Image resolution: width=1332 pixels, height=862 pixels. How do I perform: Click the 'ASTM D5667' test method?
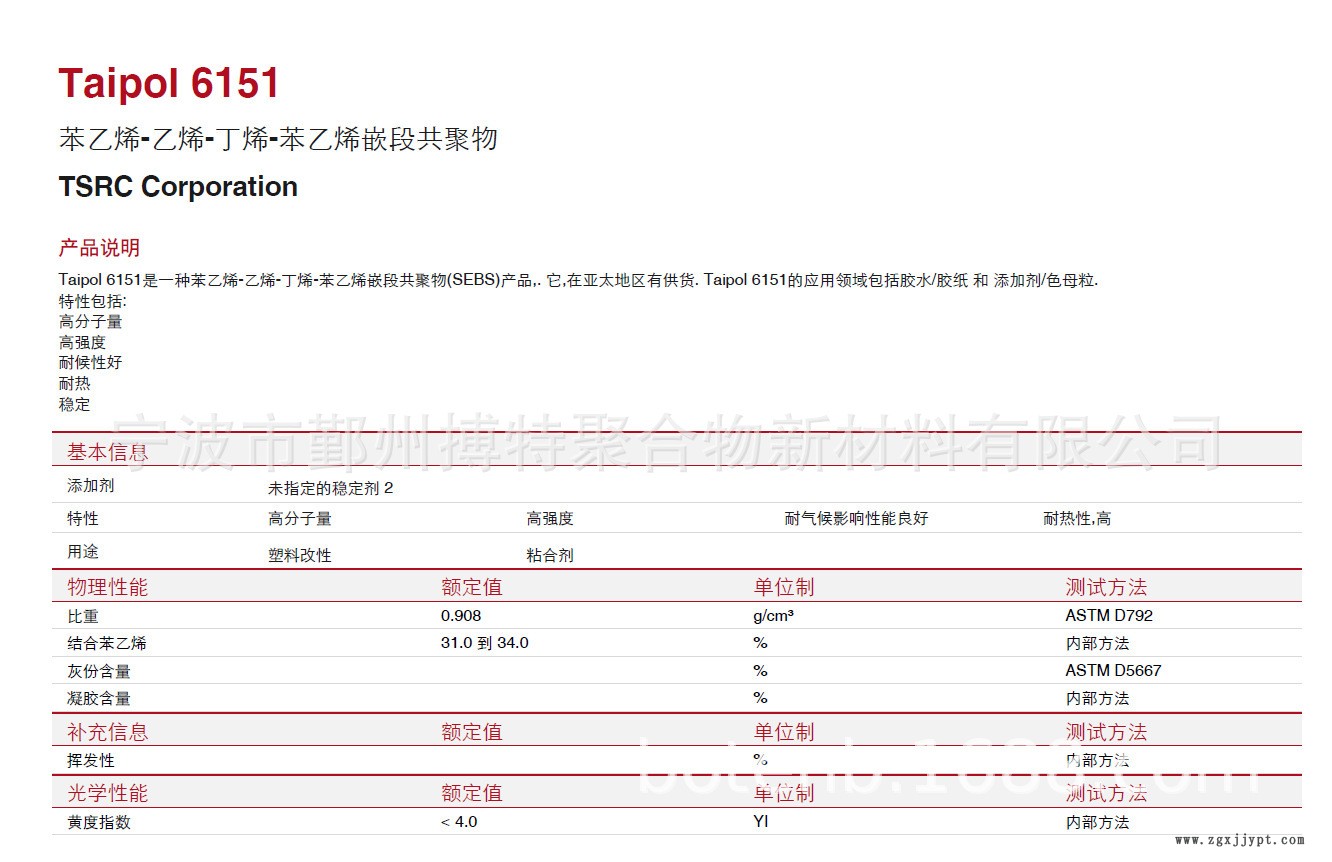point(1114,671)
